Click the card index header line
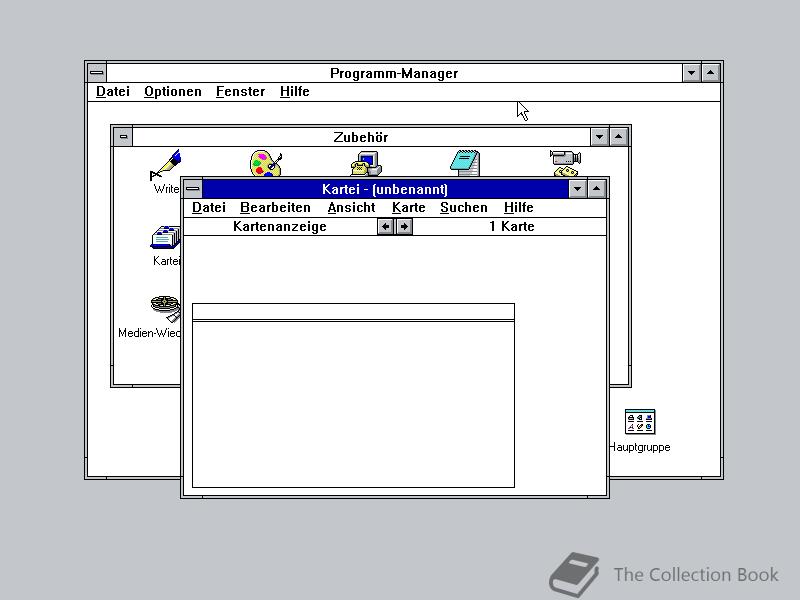The height and width of the screenshot is (600, 800). click(x=353, y=312)
